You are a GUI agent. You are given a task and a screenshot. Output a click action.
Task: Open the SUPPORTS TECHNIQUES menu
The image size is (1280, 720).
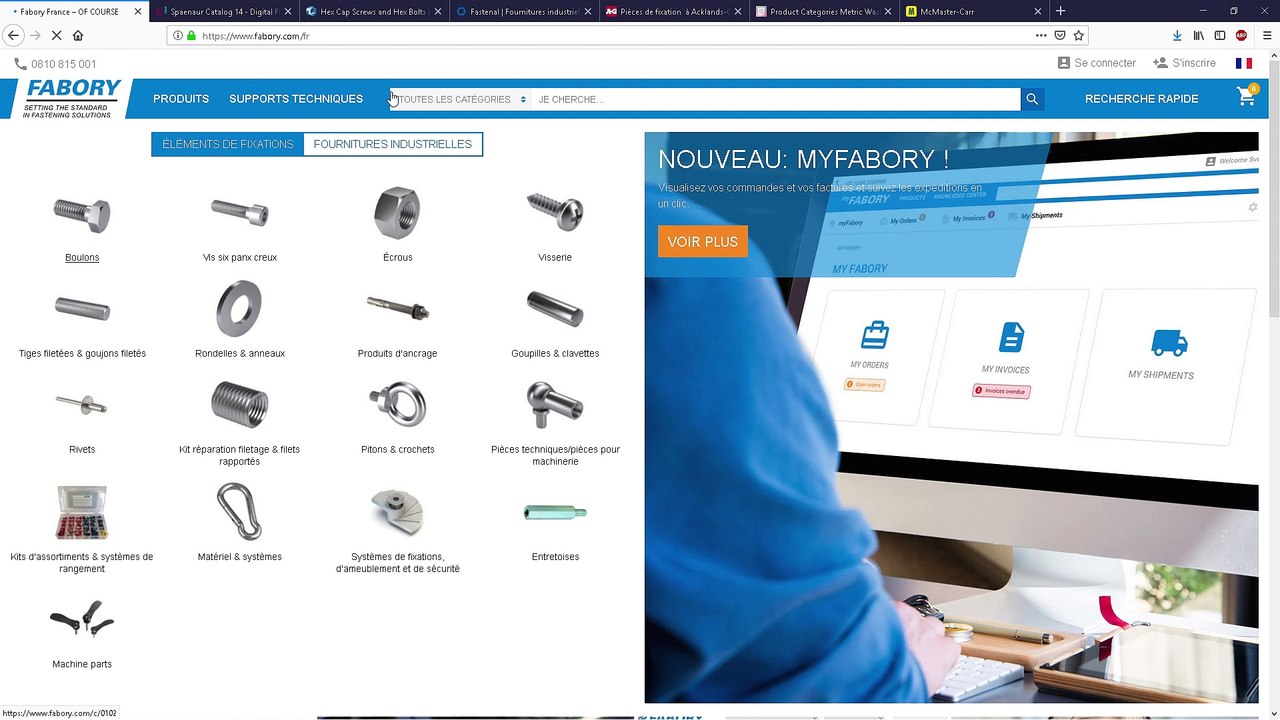click(x=296, y=99)
